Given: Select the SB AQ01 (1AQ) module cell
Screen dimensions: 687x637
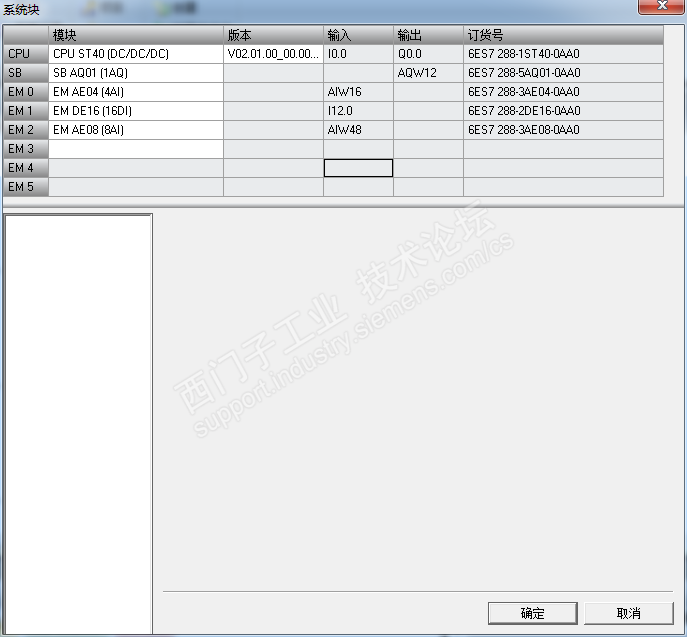Looking at the screenshot, I should coord(136,73).
